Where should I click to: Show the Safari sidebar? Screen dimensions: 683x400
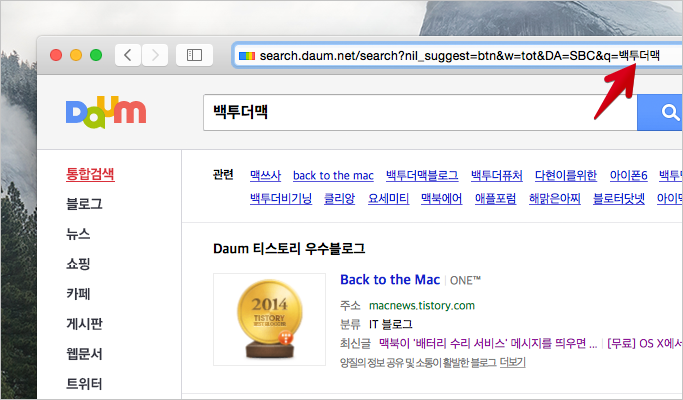click(x=194, y=55)
